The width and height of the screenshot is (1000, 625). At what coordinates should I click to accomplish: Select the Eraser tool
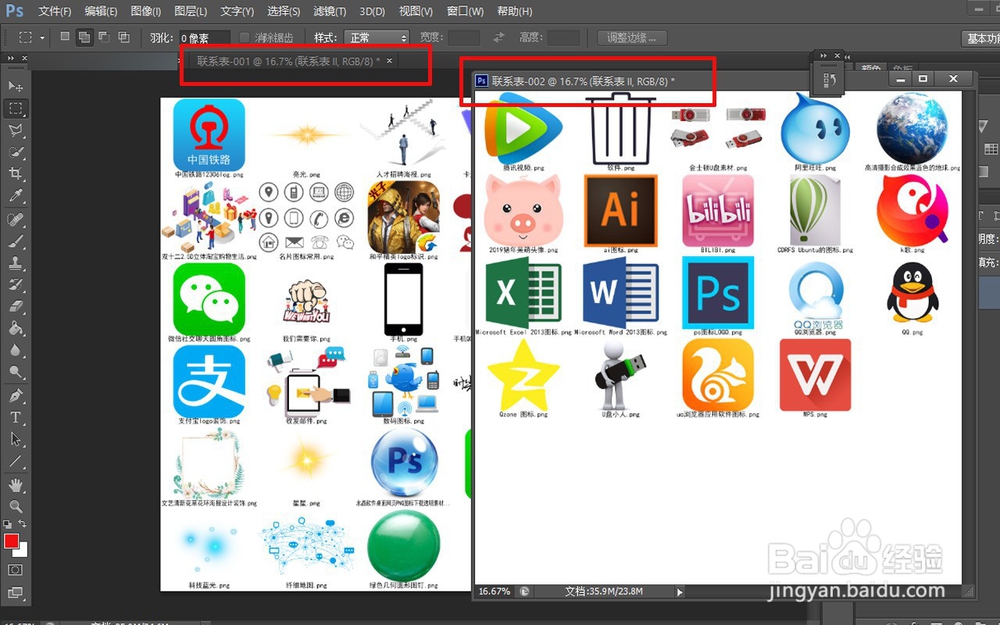[15, 306]
